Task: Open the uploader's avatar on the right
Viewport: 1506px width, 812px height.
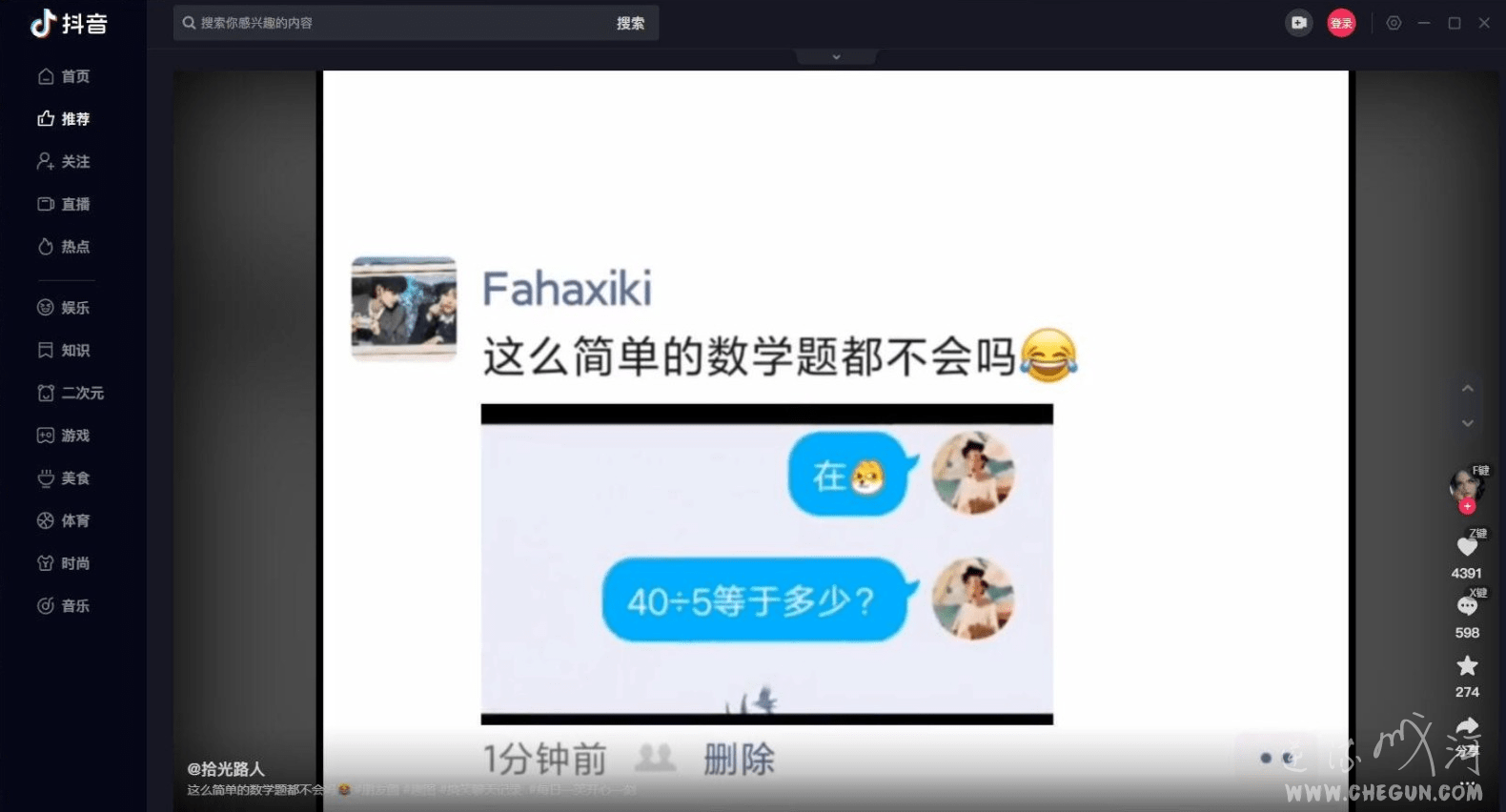Action: (x=1466, y=484)
